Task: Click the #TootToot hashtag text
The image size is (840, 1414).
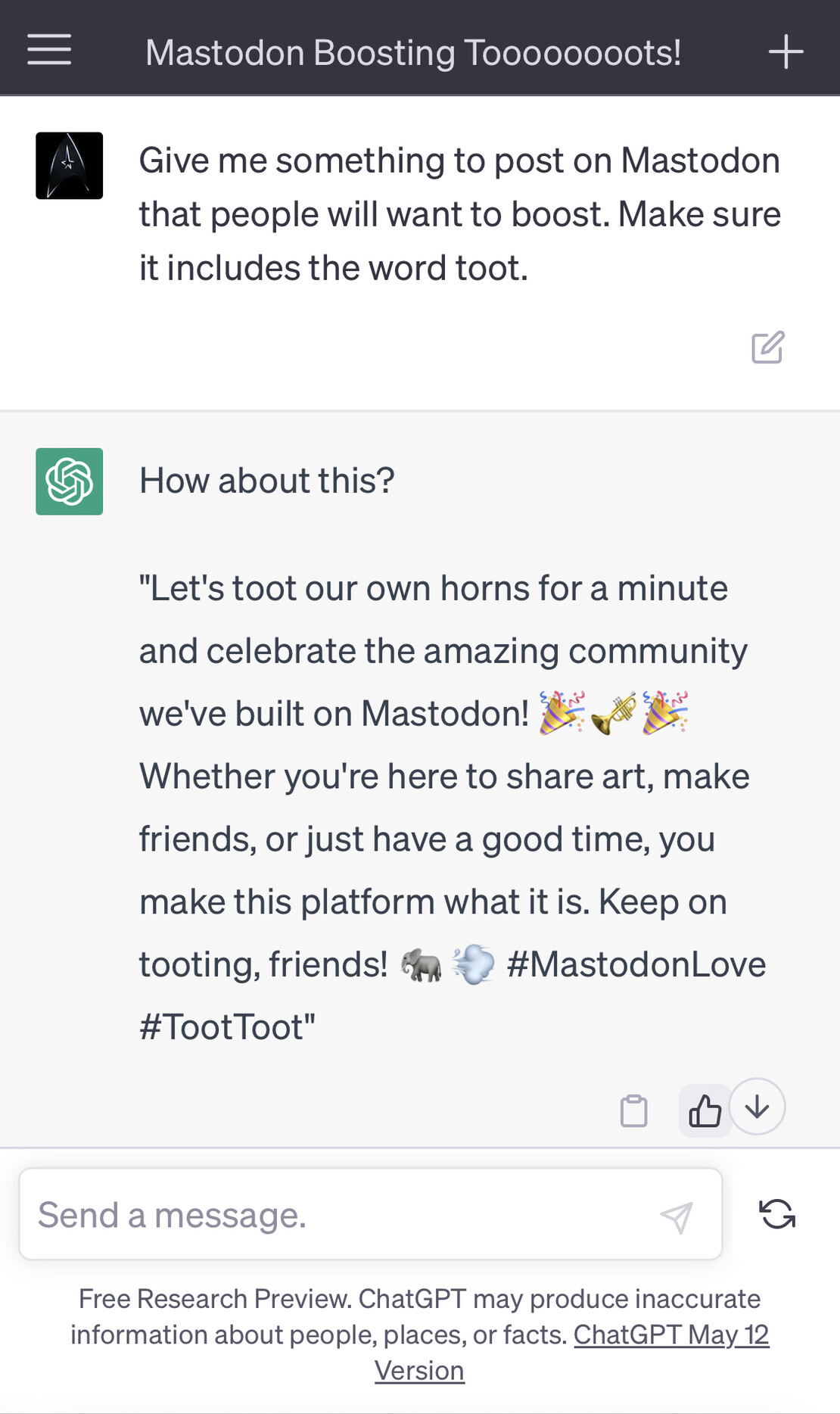Action: click(x=227, y=1028)
